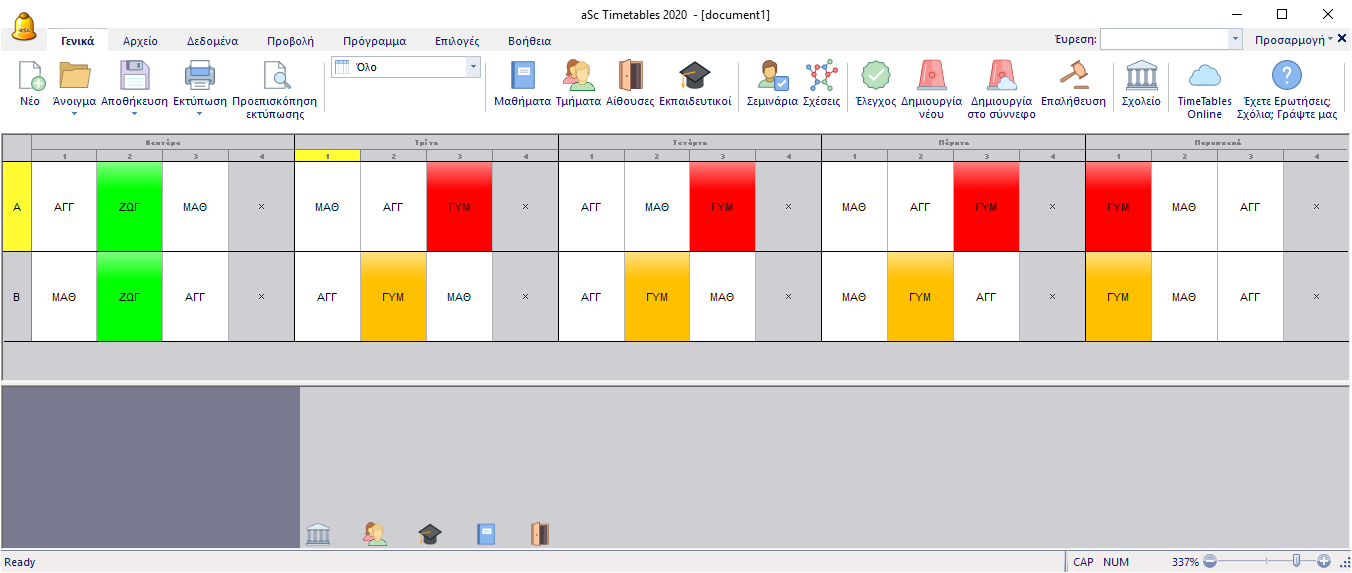Open Σεμινάρια in the toolbar

tap(772, 77)
